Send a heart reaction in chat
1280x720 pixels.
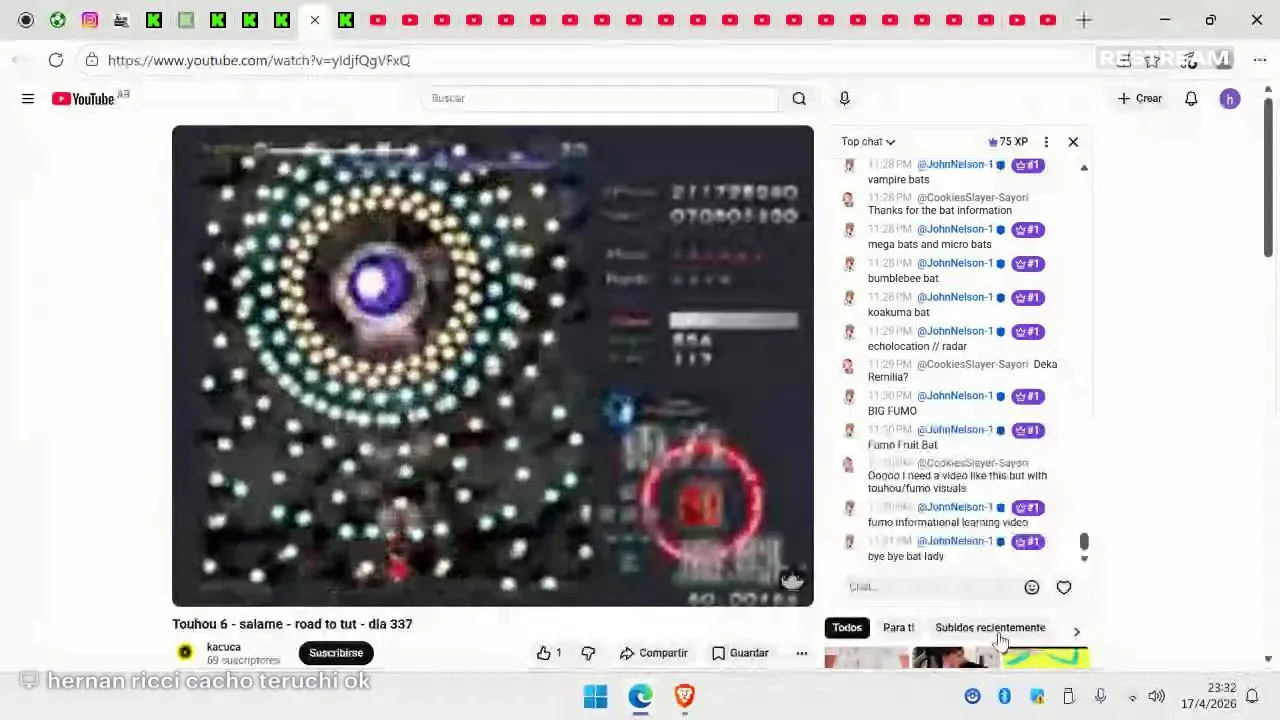(1064, 588)
